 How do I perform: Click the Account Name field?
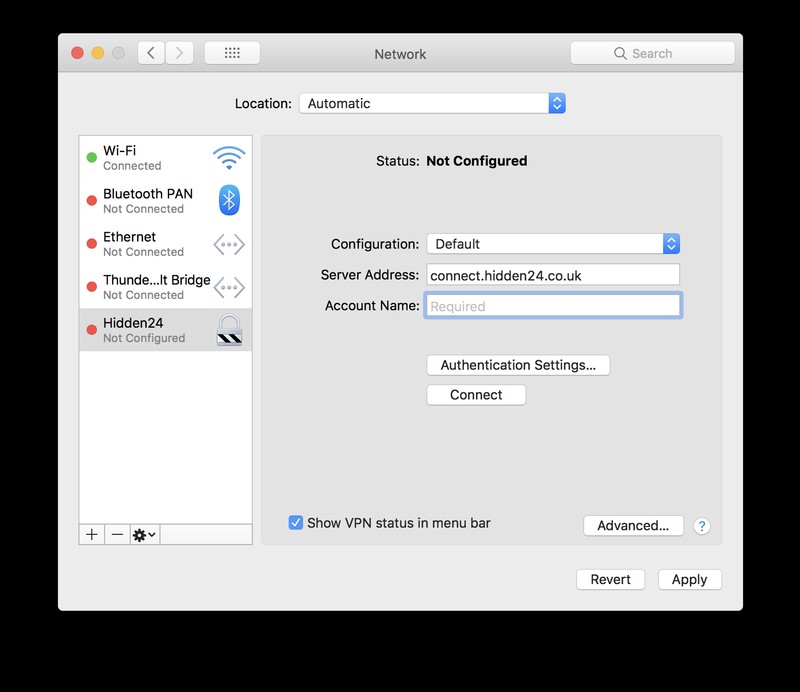pyautogui.click(x=553, y=306)
